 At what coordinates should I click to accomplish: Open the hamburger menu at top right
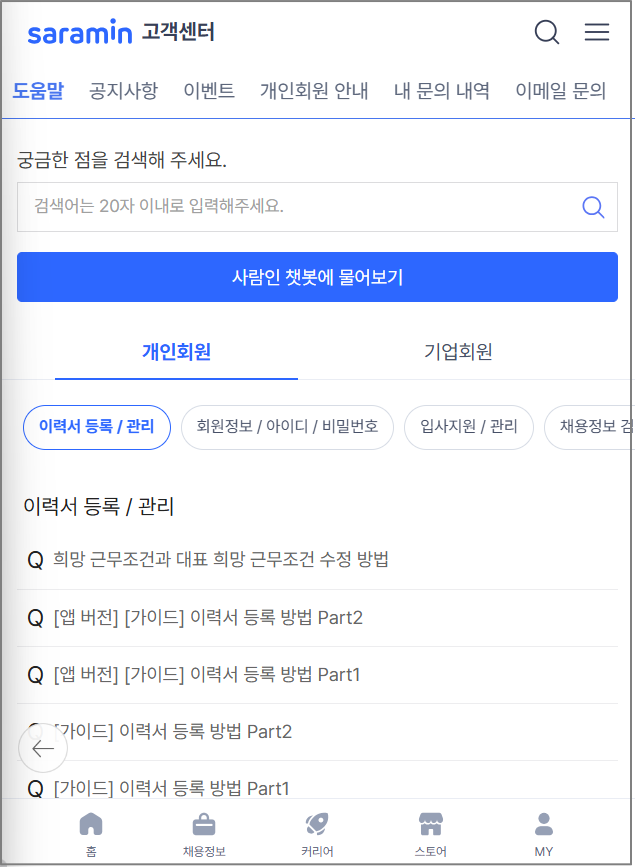[597, 32]
